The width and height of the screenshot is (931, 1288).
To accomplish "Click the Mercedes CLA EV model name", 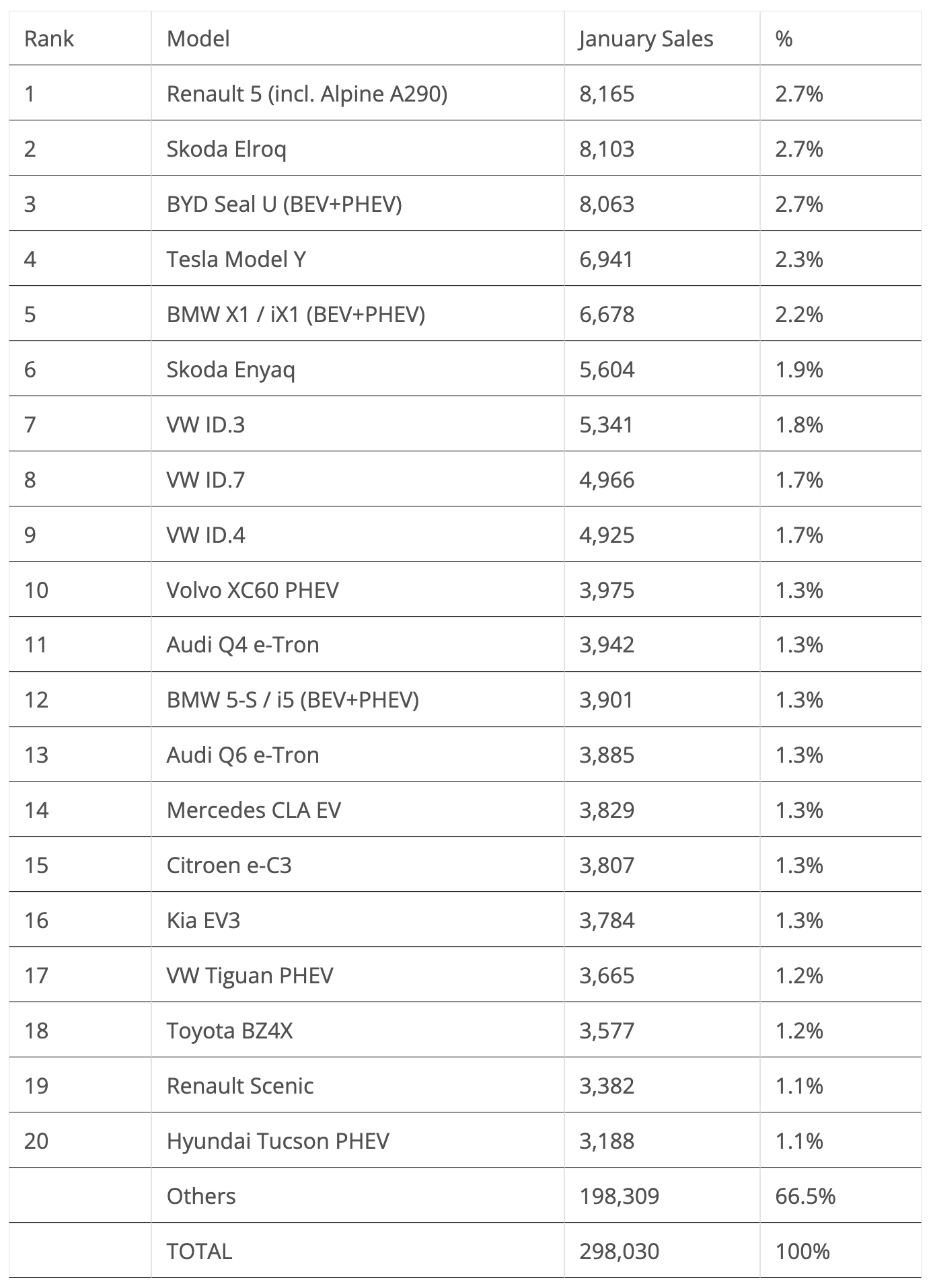I will pyautogui.click(x=254, y=810).
